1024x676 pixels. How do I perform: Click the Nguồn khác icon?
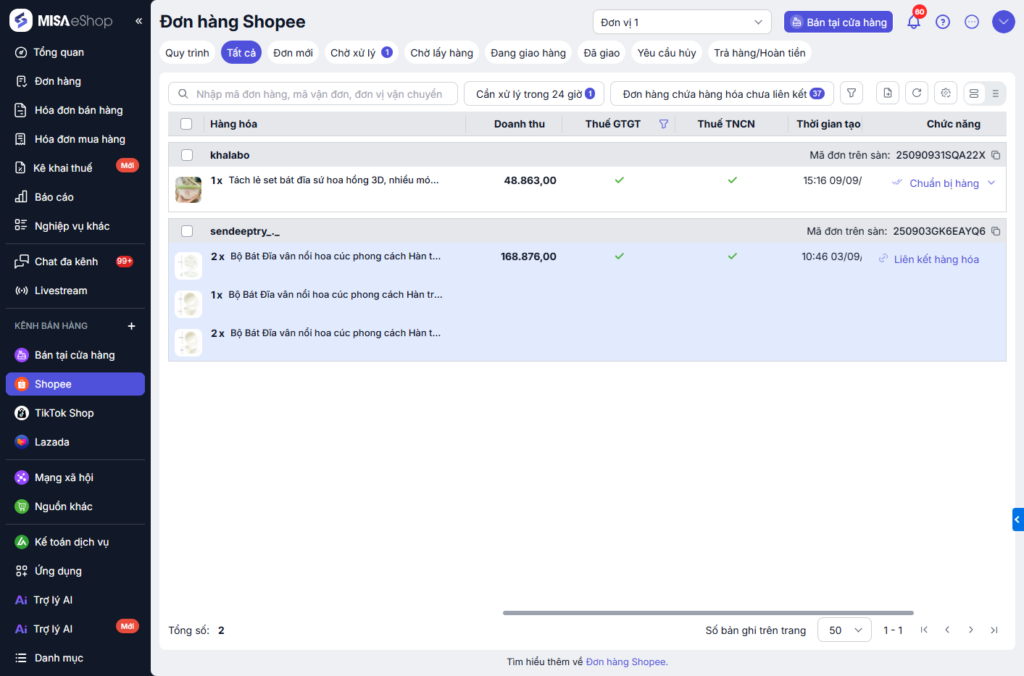click(x=22, y=506)
